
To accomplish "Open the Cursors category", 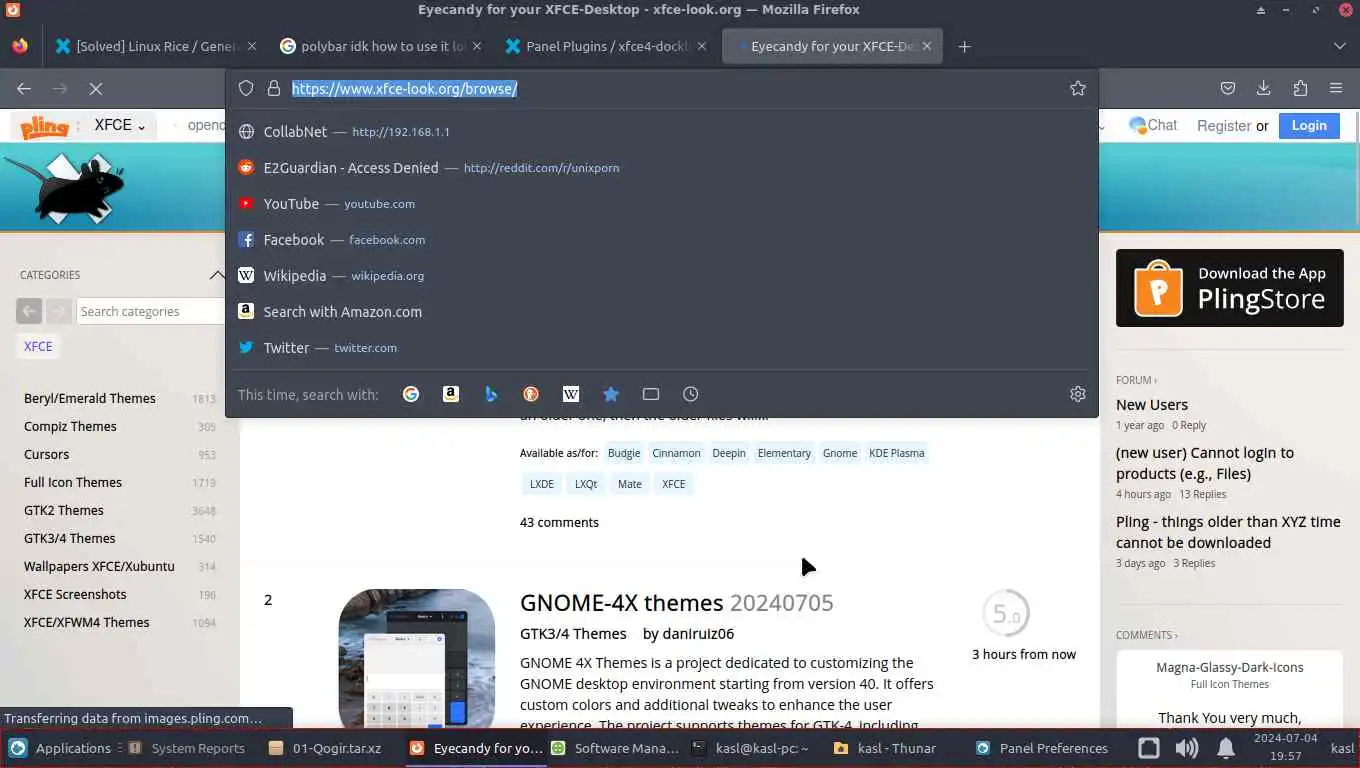I will 47,454.
